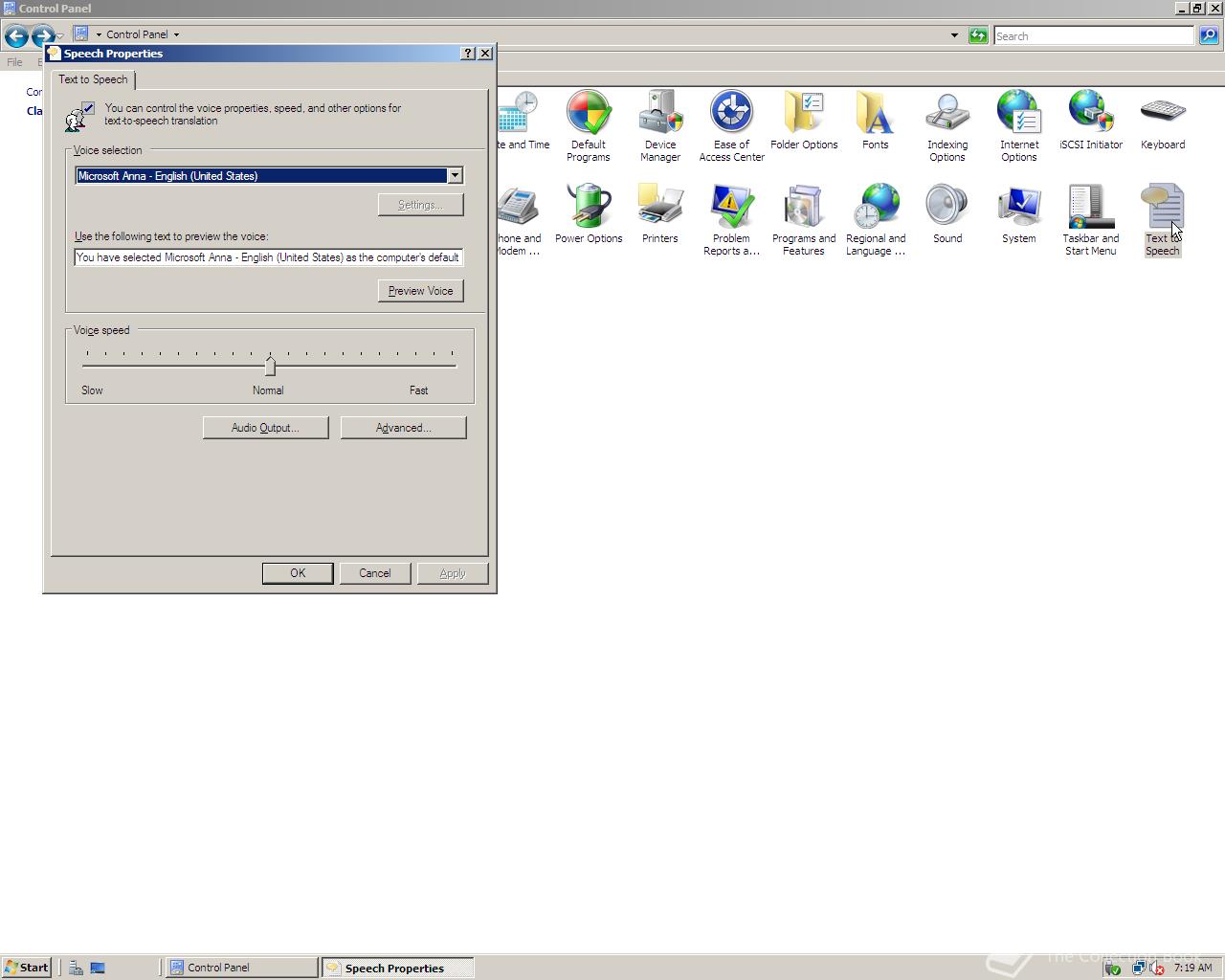This screenshot has height=980, width=1225.
Task: Open the iSCSI Initiator icon
Action: point(1091,120)
